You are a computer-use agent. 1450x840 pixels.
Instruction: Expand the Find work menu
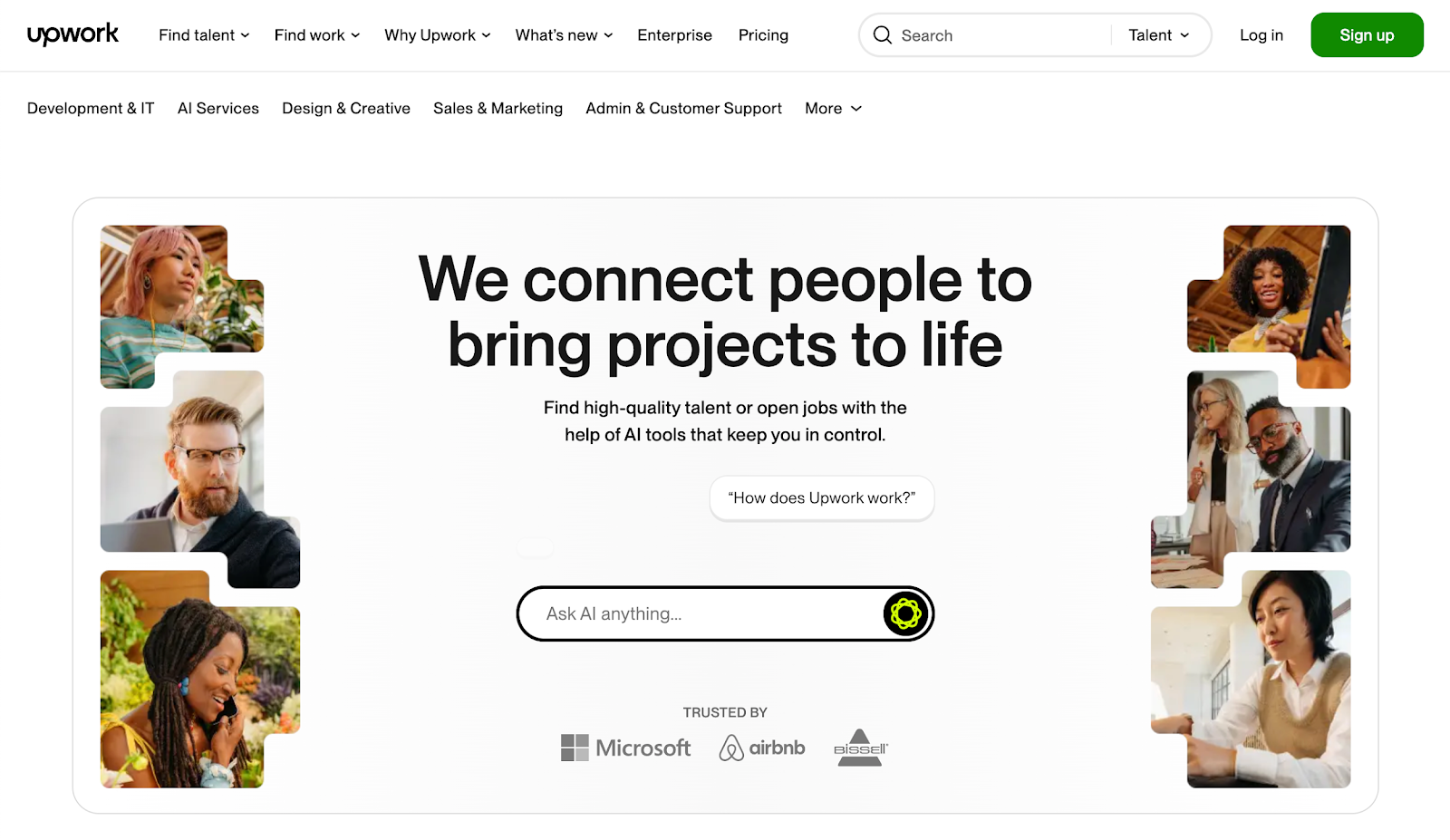[317, 35]
